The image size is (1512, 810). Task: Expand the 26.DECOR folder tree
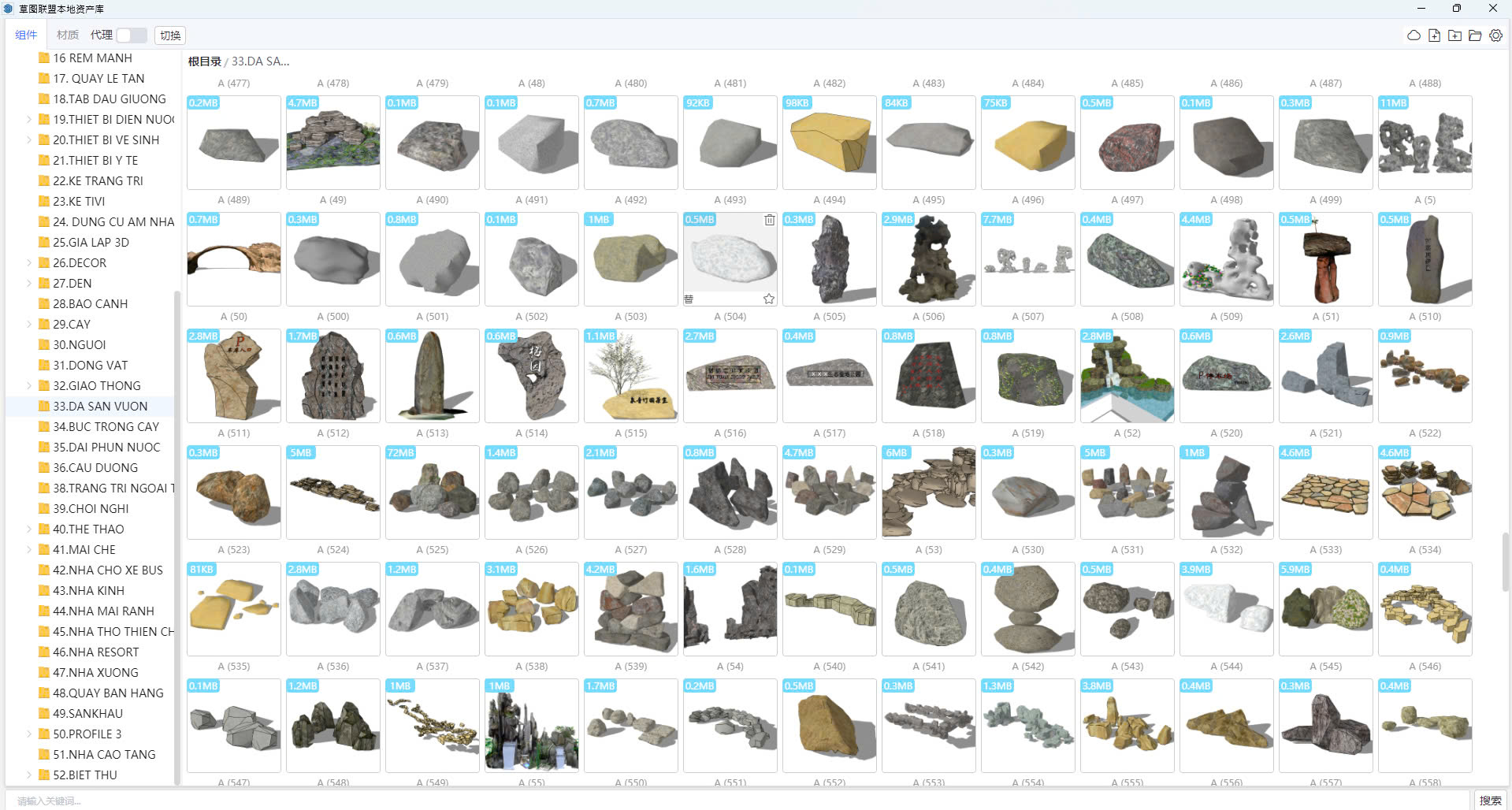coord(29,263)
